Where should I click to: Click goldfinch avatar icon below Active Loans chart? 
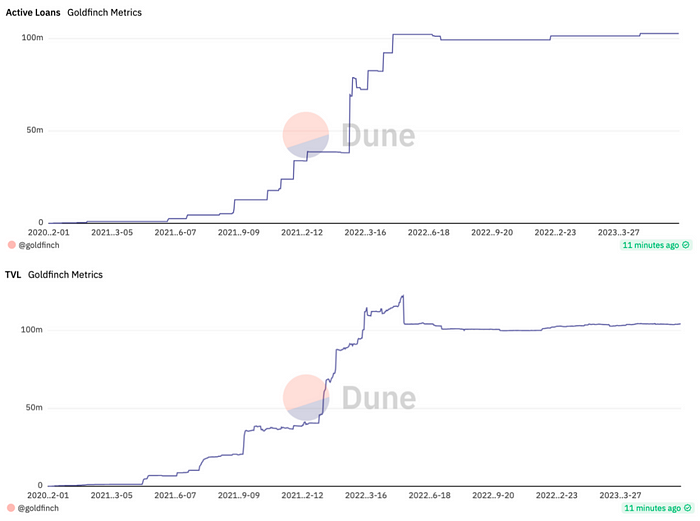[x=11, y=245]
